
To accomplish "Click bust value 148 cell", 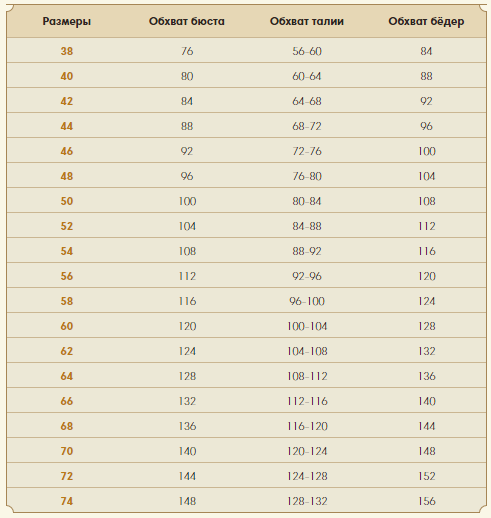I will 187,501.
